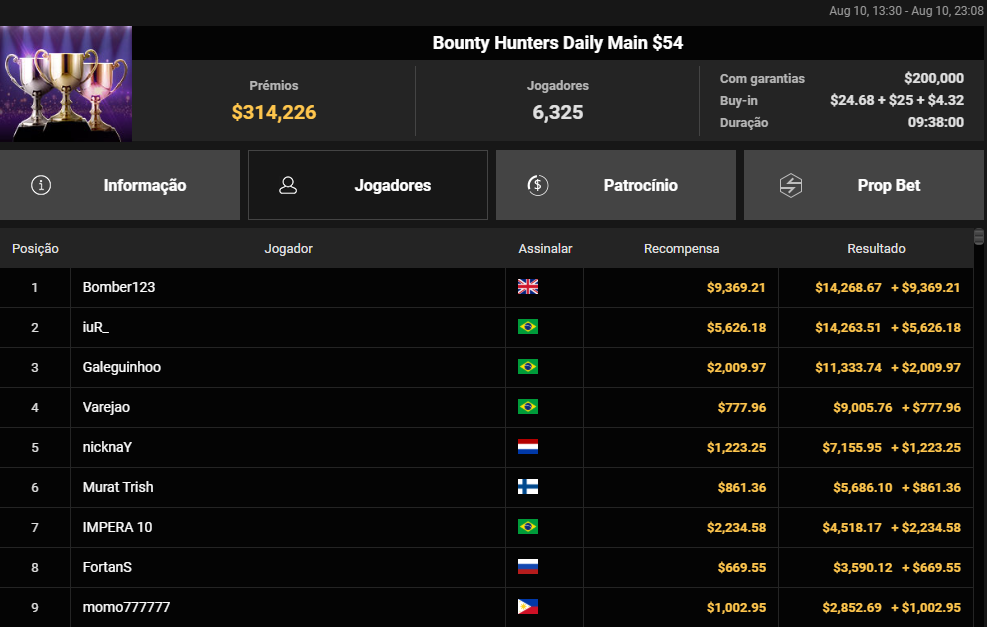Click the Brazil flag in iuR_ row
987x627 pixels.
[x=527, y=327]
